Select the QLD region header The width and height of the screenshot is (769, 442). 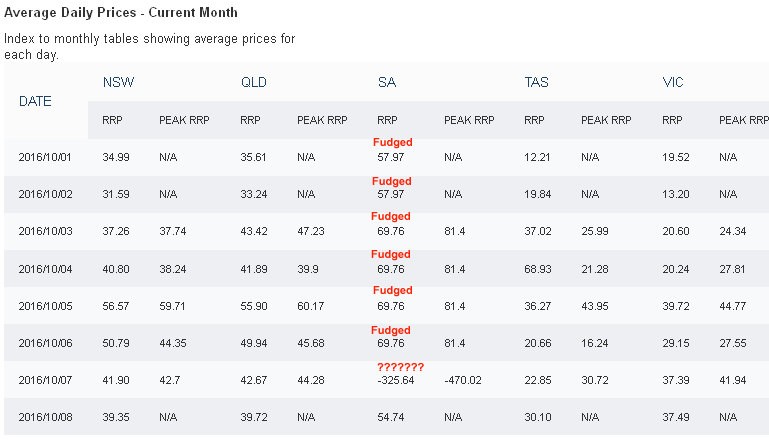[254, 82]
